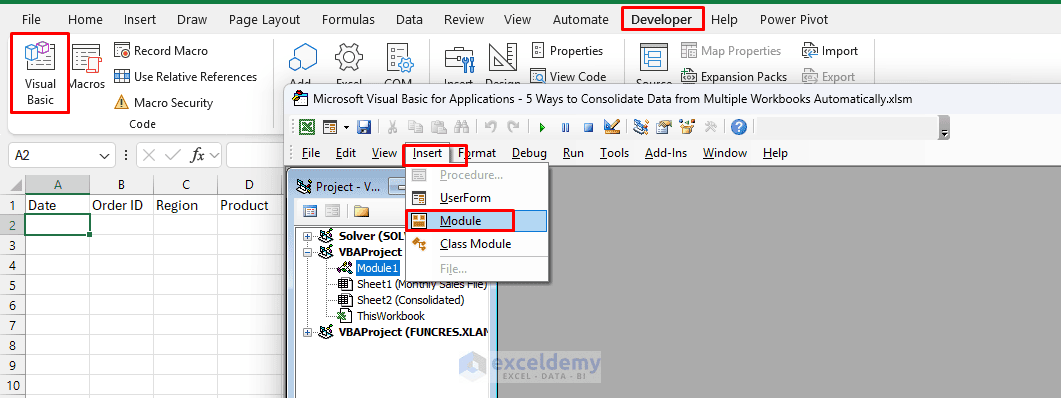The image size is (1061, 398).
Task: Select Sheet2 (Consolidated) in tree
Action: pyautogui.click(x=410, y=300)
